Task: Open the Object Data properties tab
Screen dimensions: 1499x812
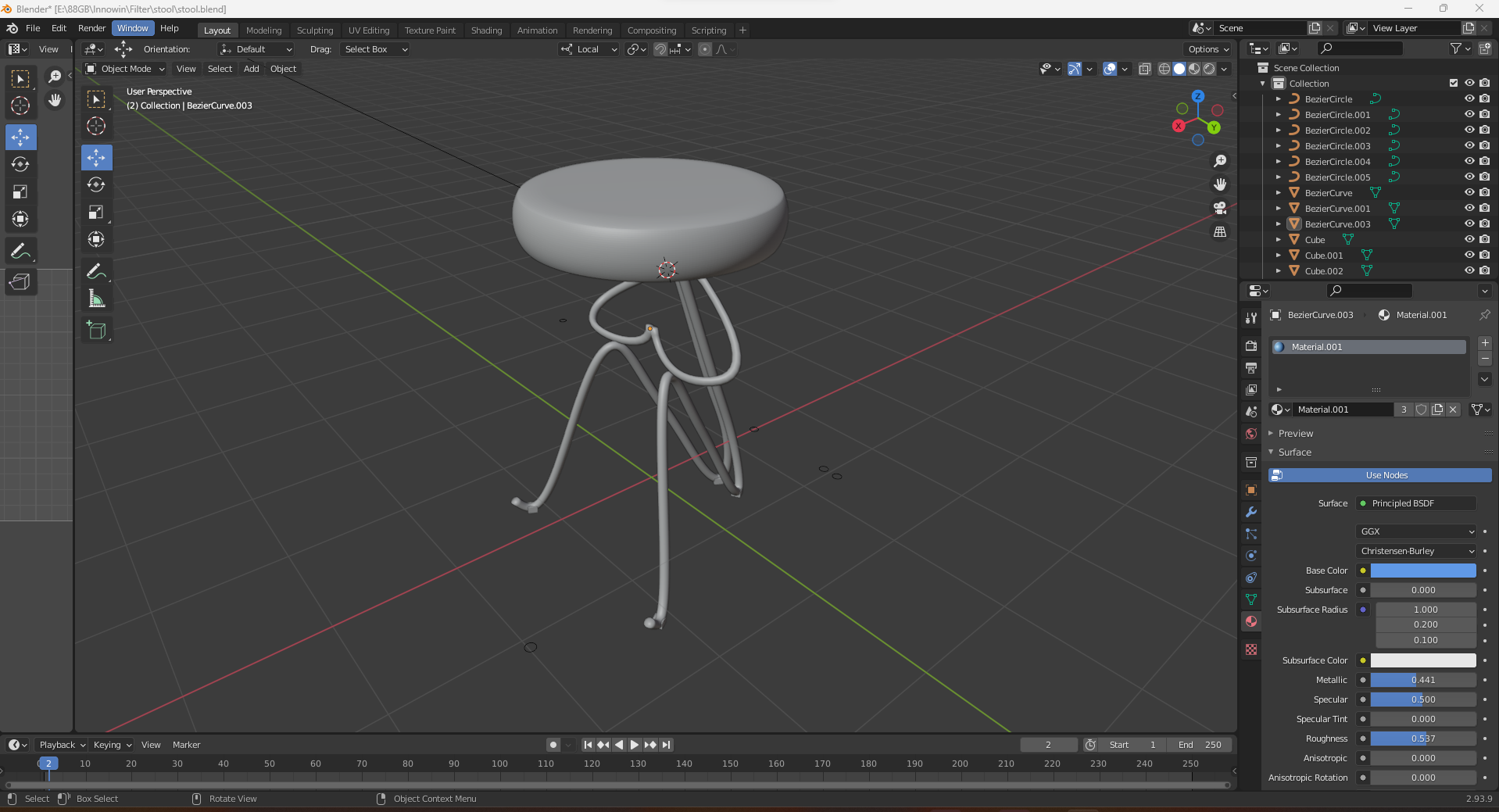Action: pyautogui.click(x=1251, y=599)
